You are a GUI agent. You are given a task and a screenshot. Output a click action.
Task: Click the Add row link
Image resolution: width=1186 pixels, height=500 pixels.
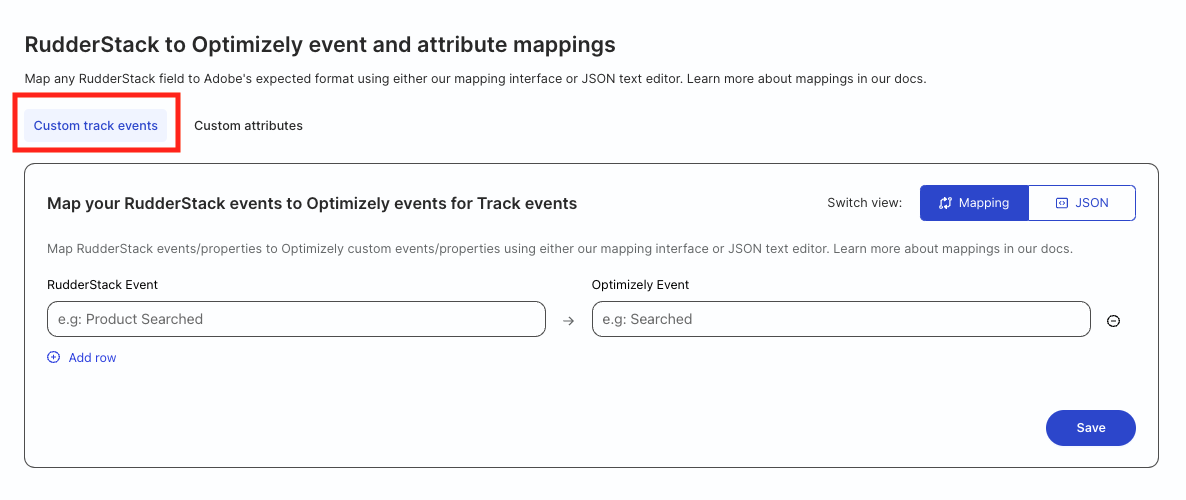point(82,358)
